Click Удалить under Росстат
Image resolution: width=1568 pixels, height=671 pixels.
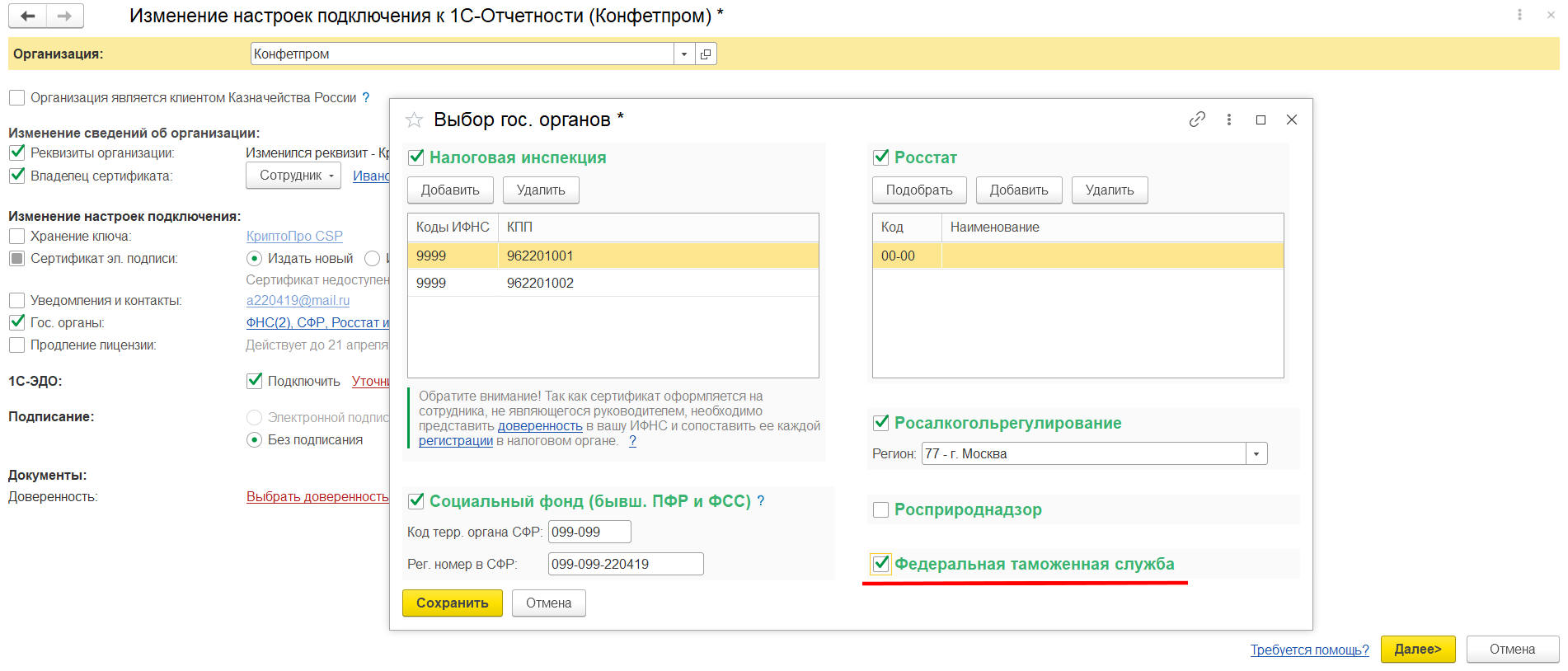[1110, 190]
